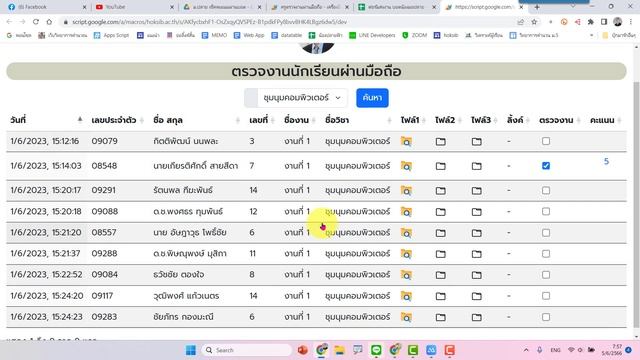The width and height of the screenshot is (640, 360).
Task: Open file 3 folder for student 09288
Action: click(x=476, y=254)
